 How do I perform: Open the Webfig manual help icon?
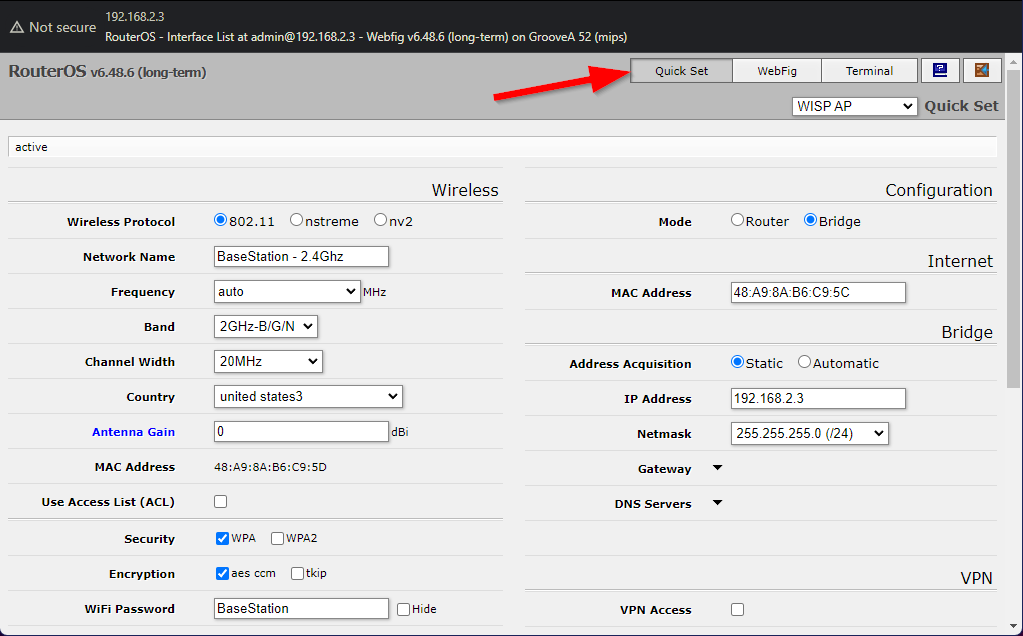(939, 70)
